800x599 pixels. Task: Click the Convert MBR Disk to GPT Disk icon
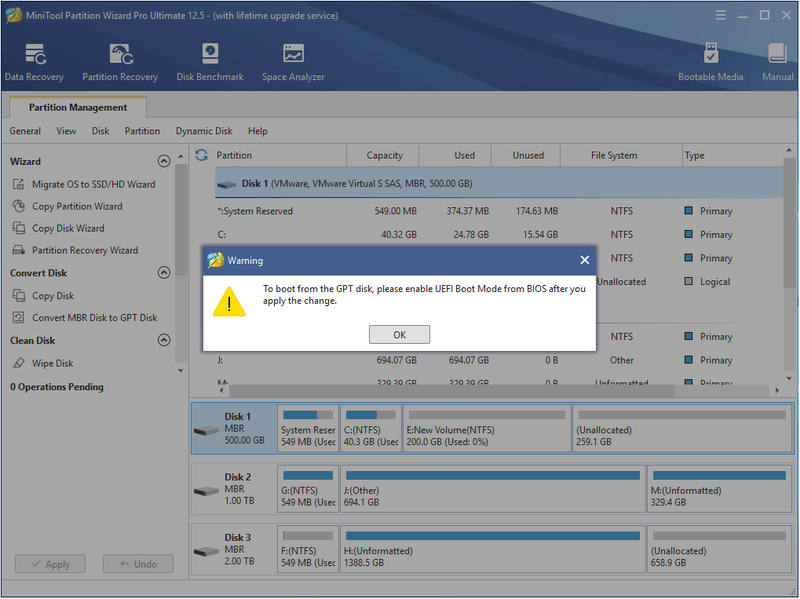click(18, 317)
